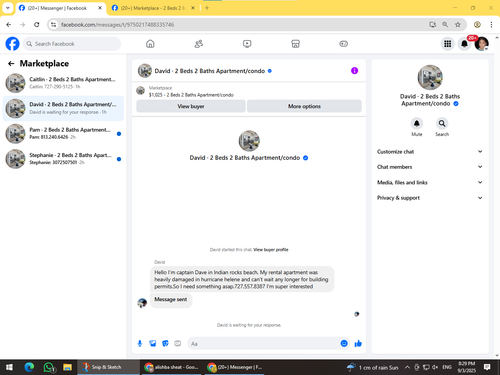Image resolution: width=500 pixels, height=375 pixels.
Task: Choose a sticker icon in composer
Action: (x=165, y=344)
